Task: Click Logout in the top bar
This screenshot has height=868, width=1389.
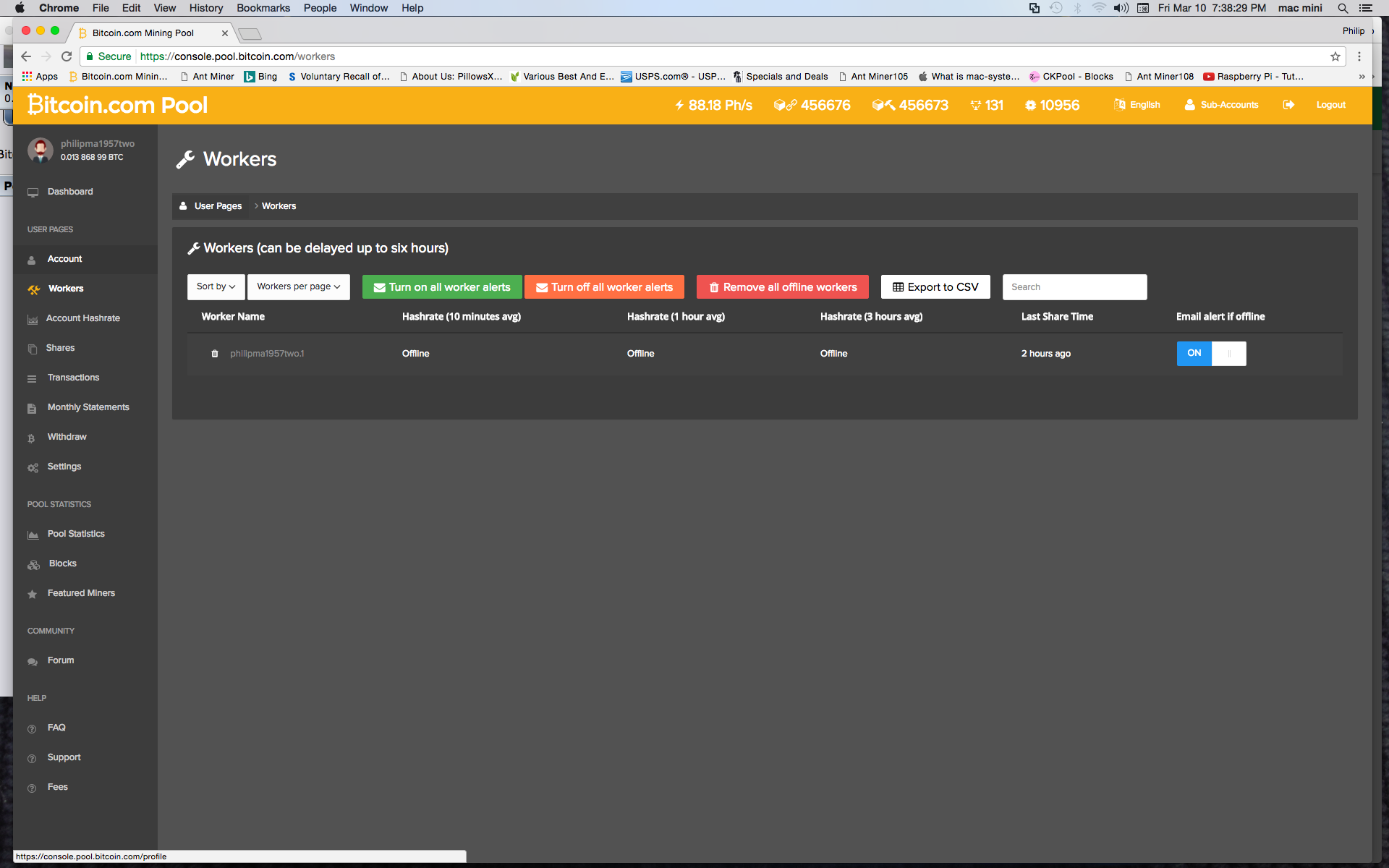Action: pyautogui.click(x=1331, y=105)
